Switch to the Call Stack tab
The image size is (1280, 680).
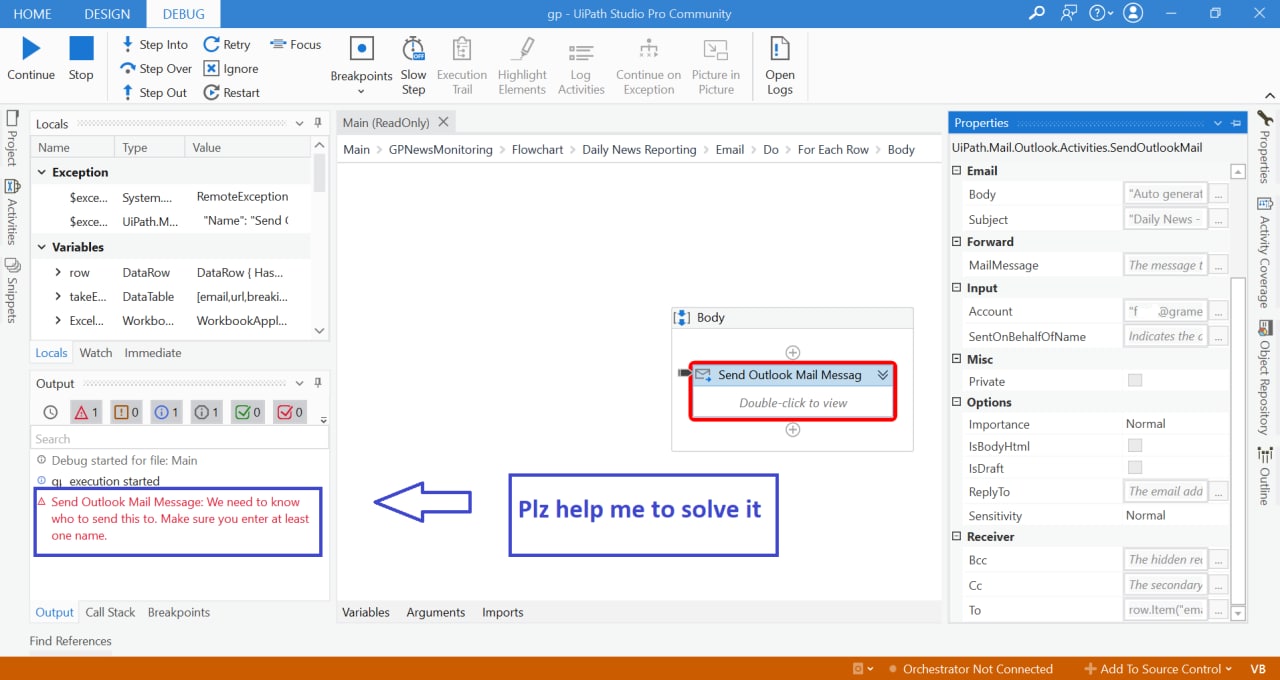[110, 612]
